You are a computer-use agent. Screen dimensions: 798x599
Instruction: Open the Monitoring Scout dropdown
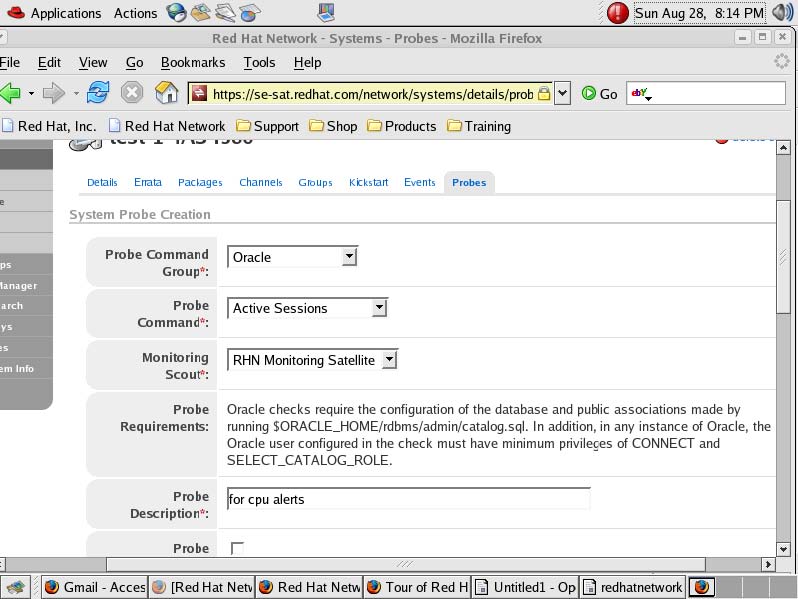coord(312,360)
